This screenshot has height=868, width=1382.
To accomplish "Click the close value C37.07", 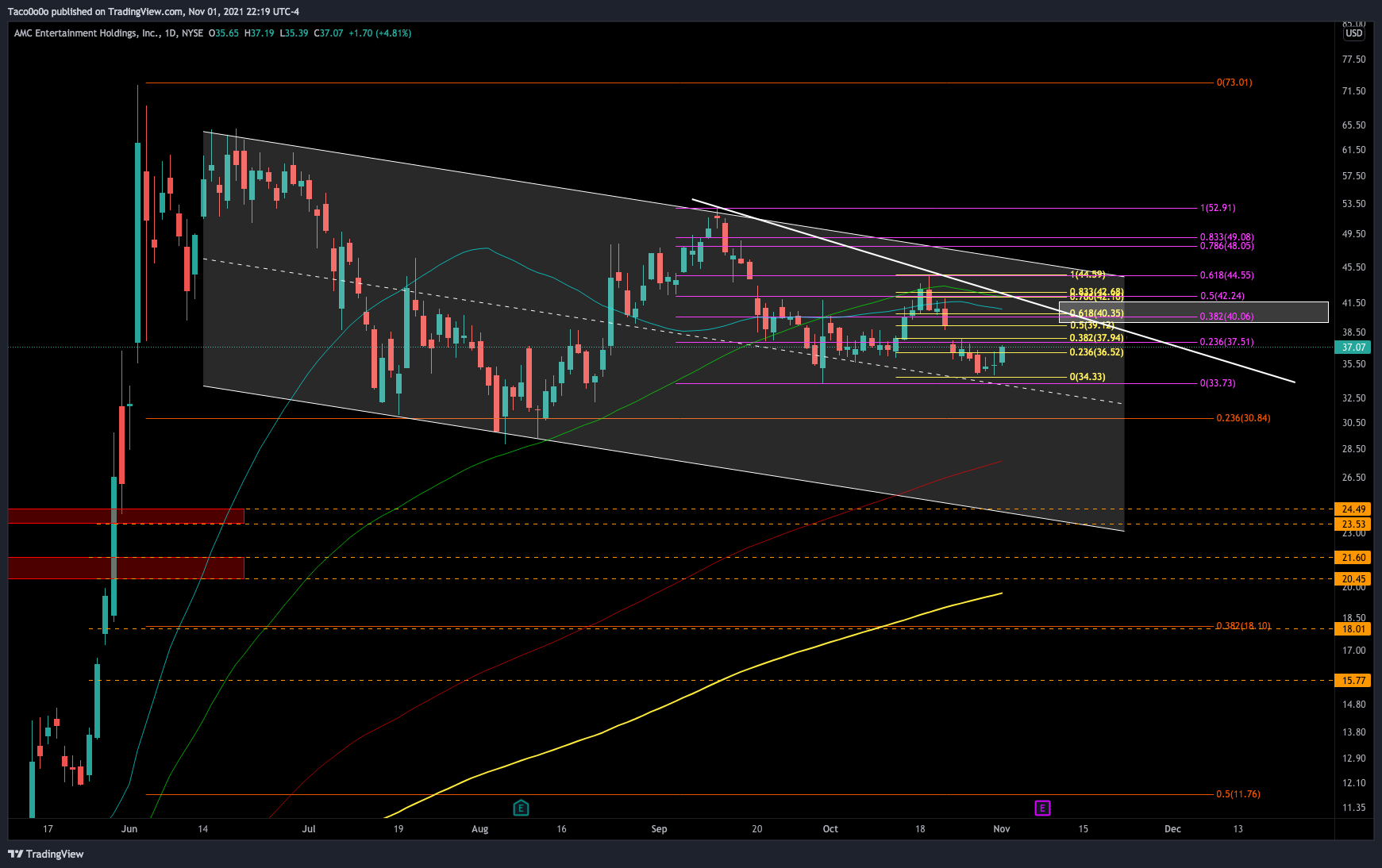I will pos(329,33).
